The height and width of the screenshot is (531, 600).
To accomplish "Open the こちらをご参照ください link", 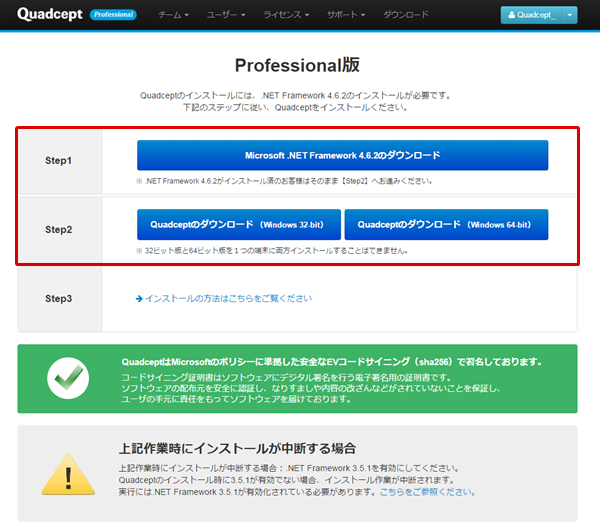I will coord(427,492).
